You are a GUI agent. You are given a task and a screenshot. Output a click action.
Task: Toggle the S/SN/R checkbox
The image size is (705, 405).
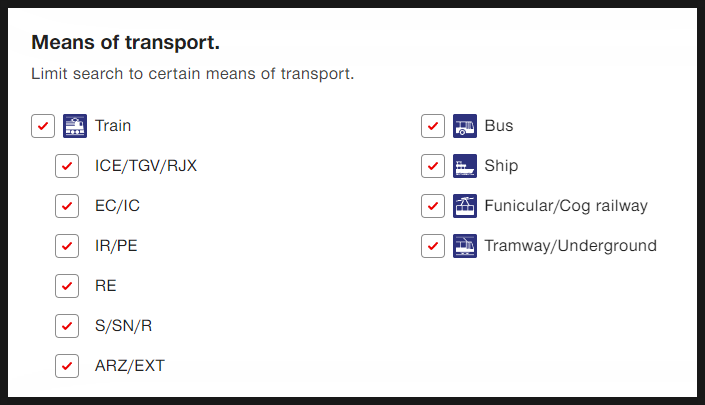(67, 326)
